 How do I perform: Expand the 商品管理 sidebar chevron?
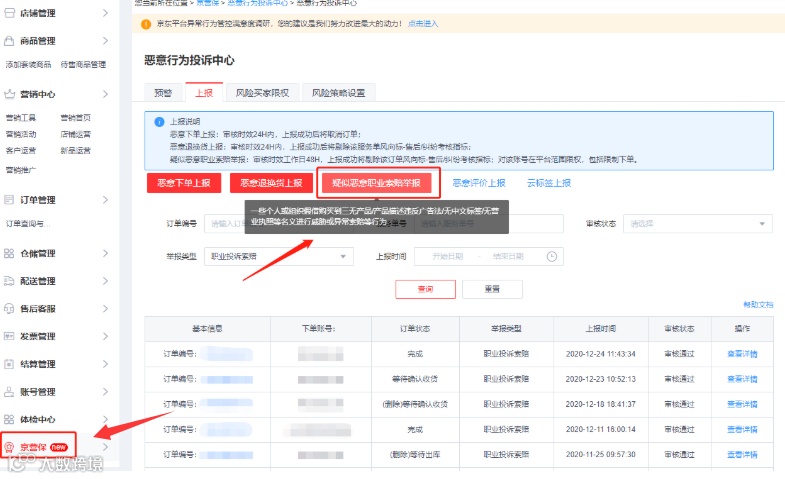[x=105, y=41]
